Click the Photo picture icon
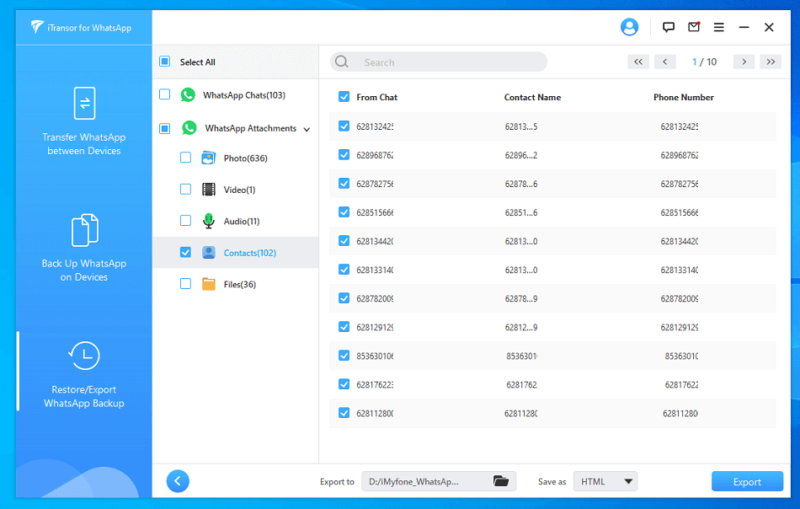Screen dimensions: 800x509 tap(208, 158)
